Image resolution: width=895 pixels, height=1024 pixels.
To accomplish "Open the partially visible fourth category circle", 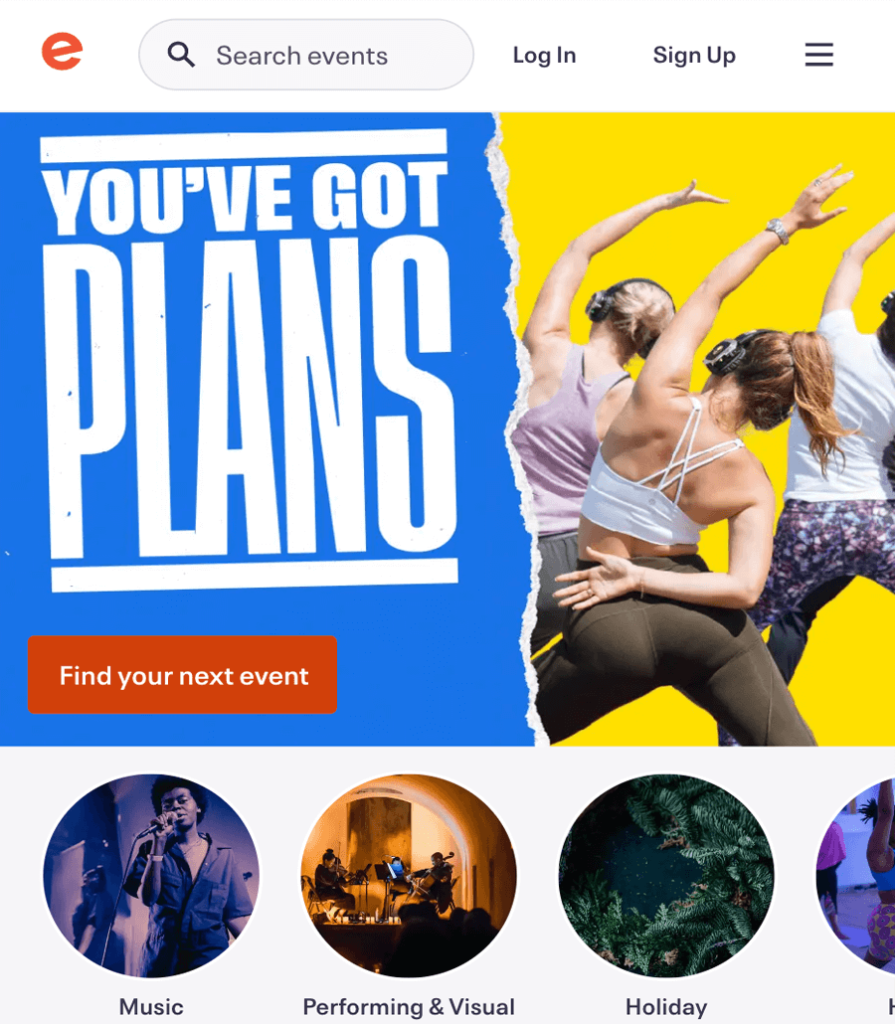I will point(856,876).
